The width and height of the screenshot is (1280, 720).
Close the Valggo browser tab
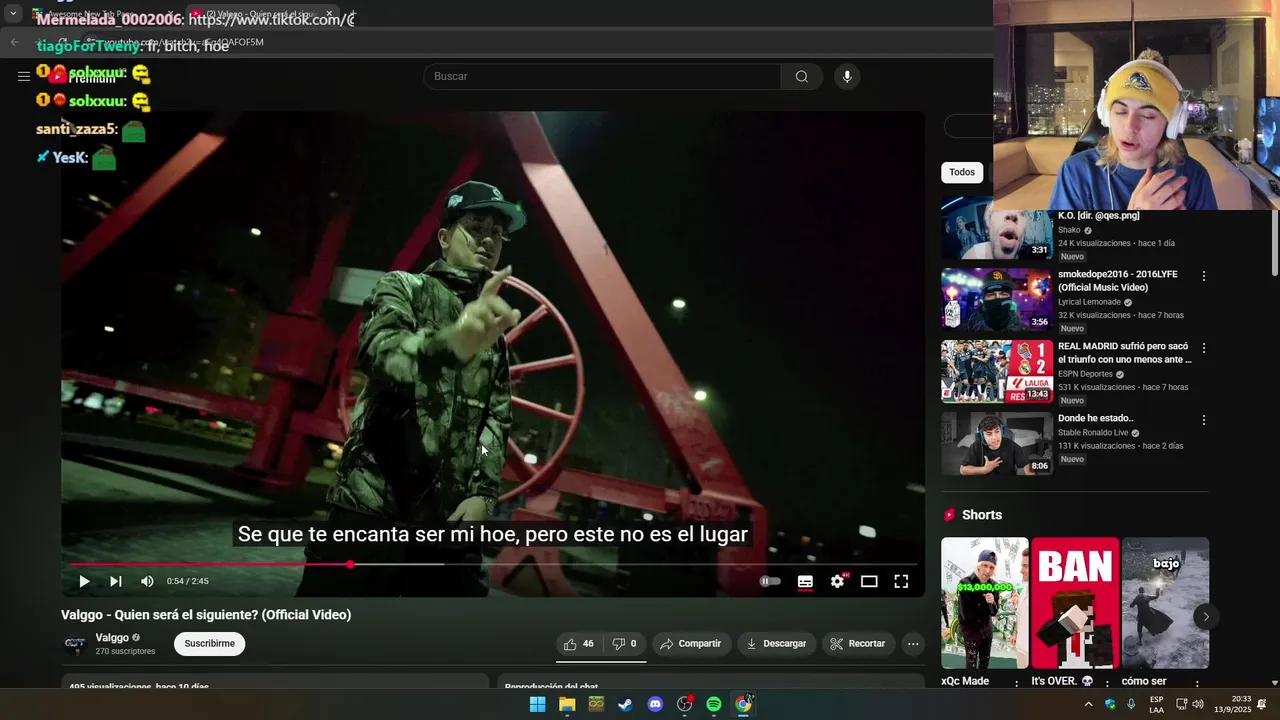329,14
